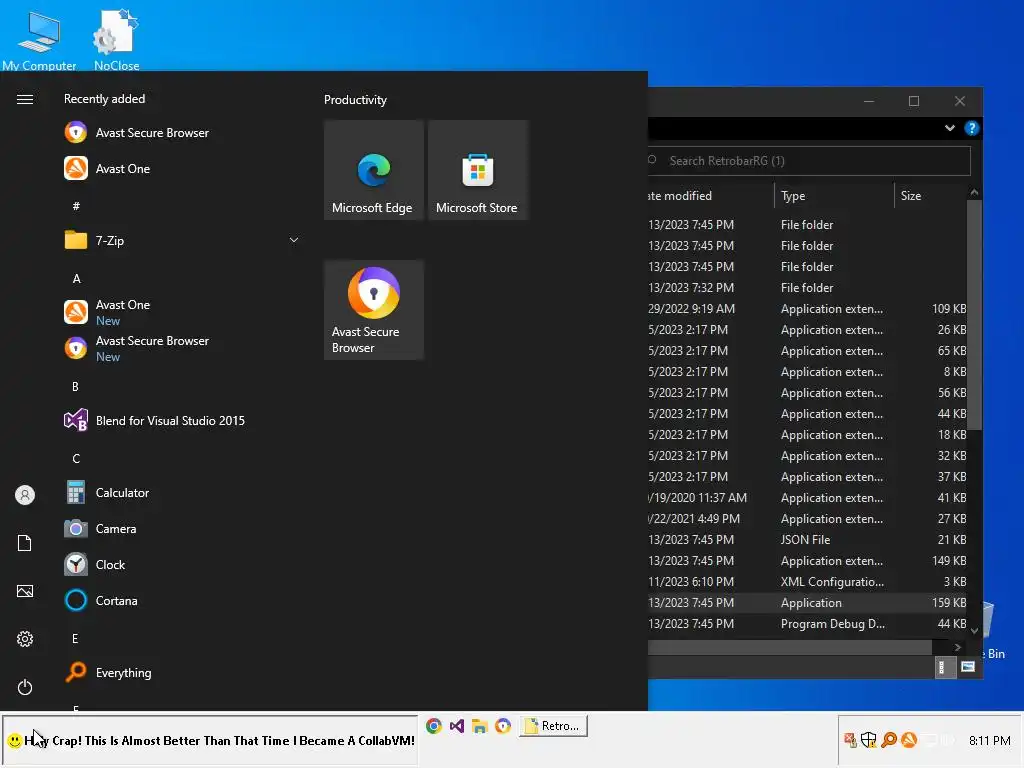Image resolution: width=1024 pixels, height=768 pixels.
Task: Expand the Start menu hamburger button
Action: tap(25, 99)
